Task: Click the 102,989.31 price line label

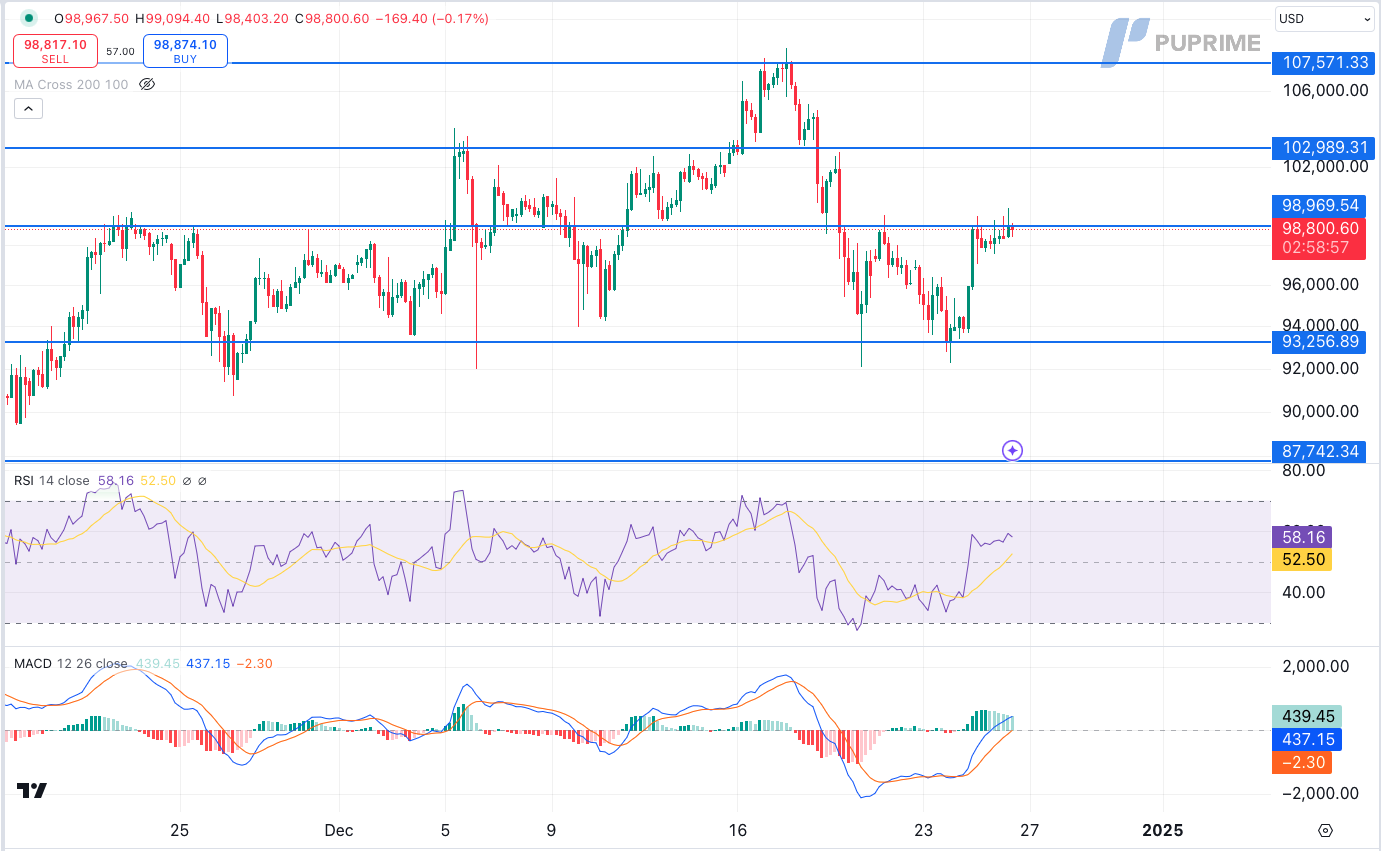Action: [x=1322, y=147]
